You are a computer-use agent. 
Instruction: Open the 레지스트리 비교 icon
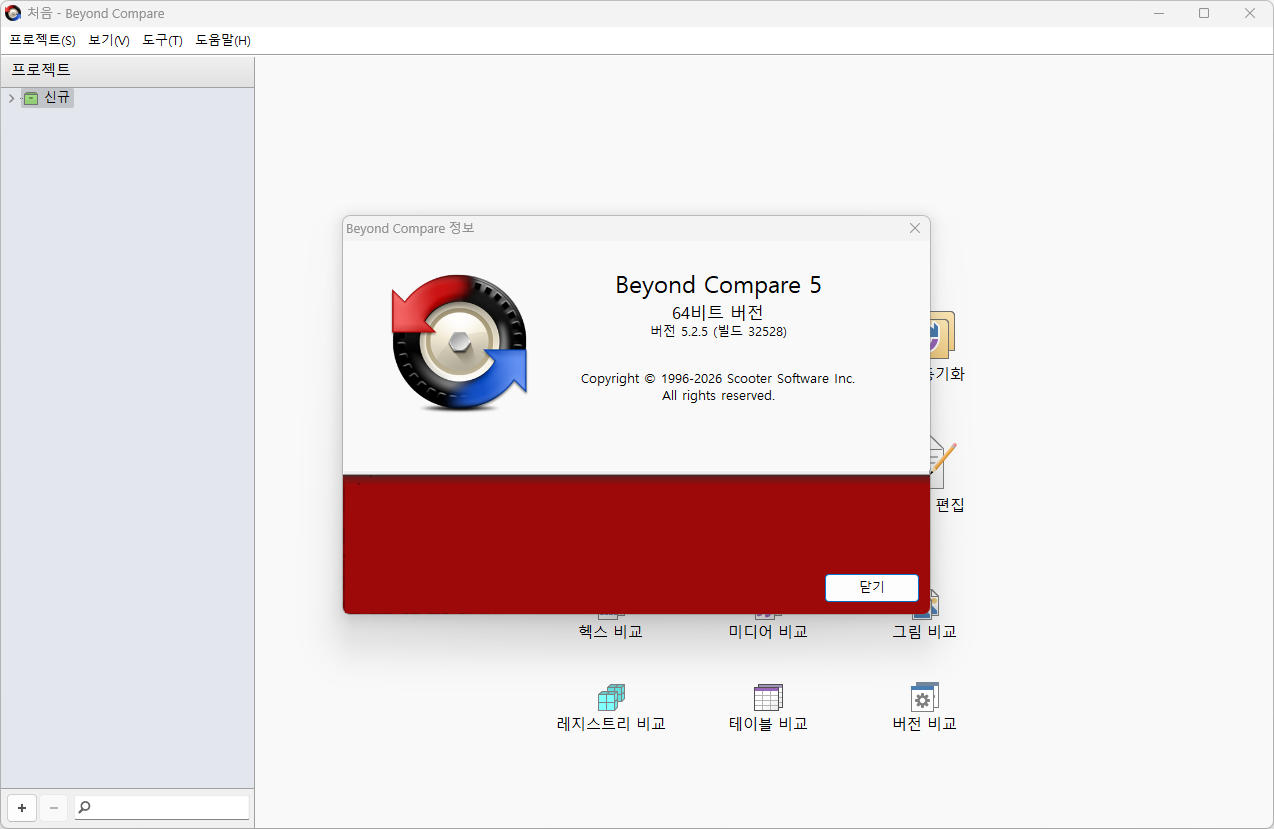point(611,698)
